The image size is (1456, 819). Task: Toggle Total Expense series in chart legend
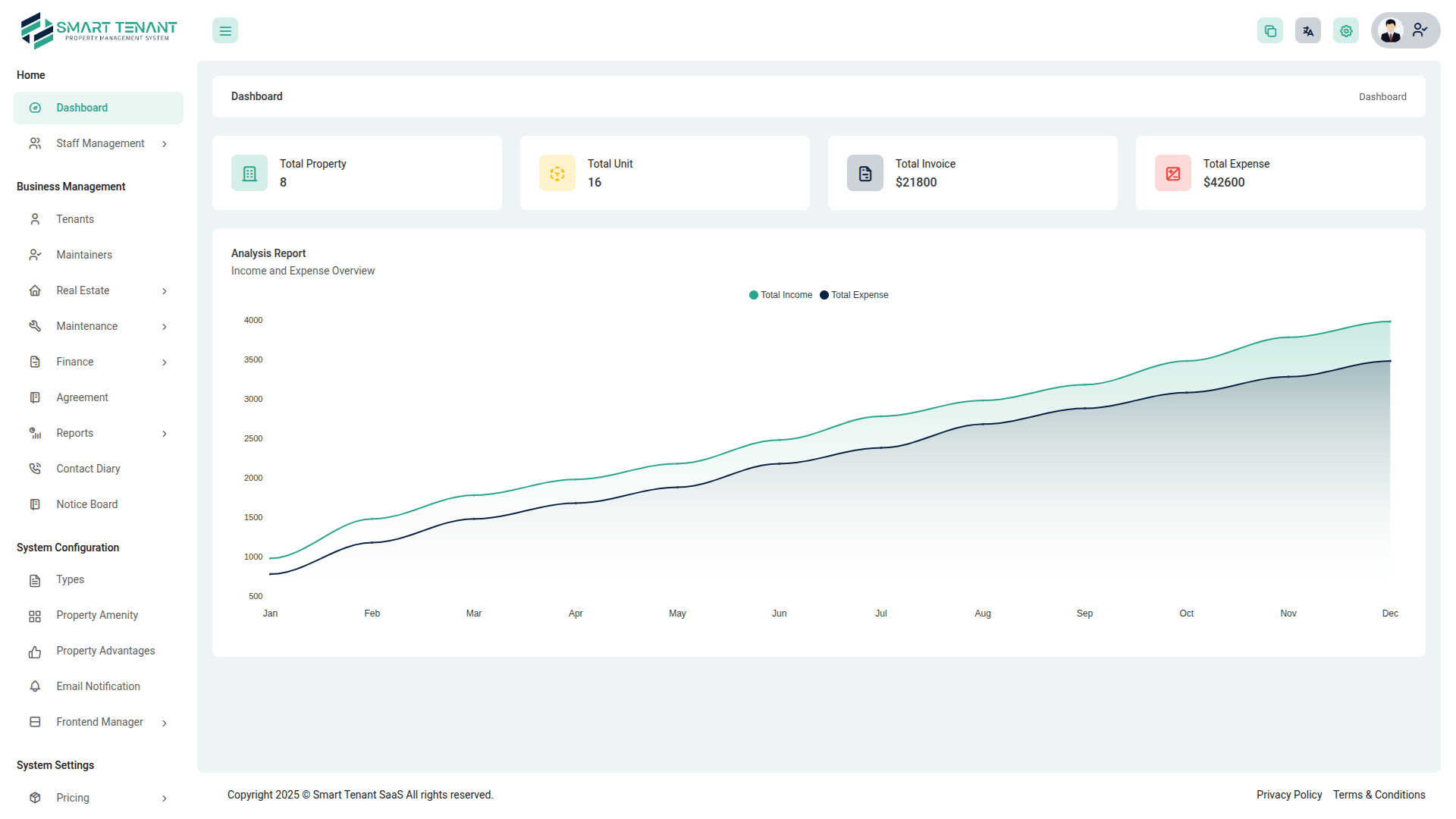point(855,295)
